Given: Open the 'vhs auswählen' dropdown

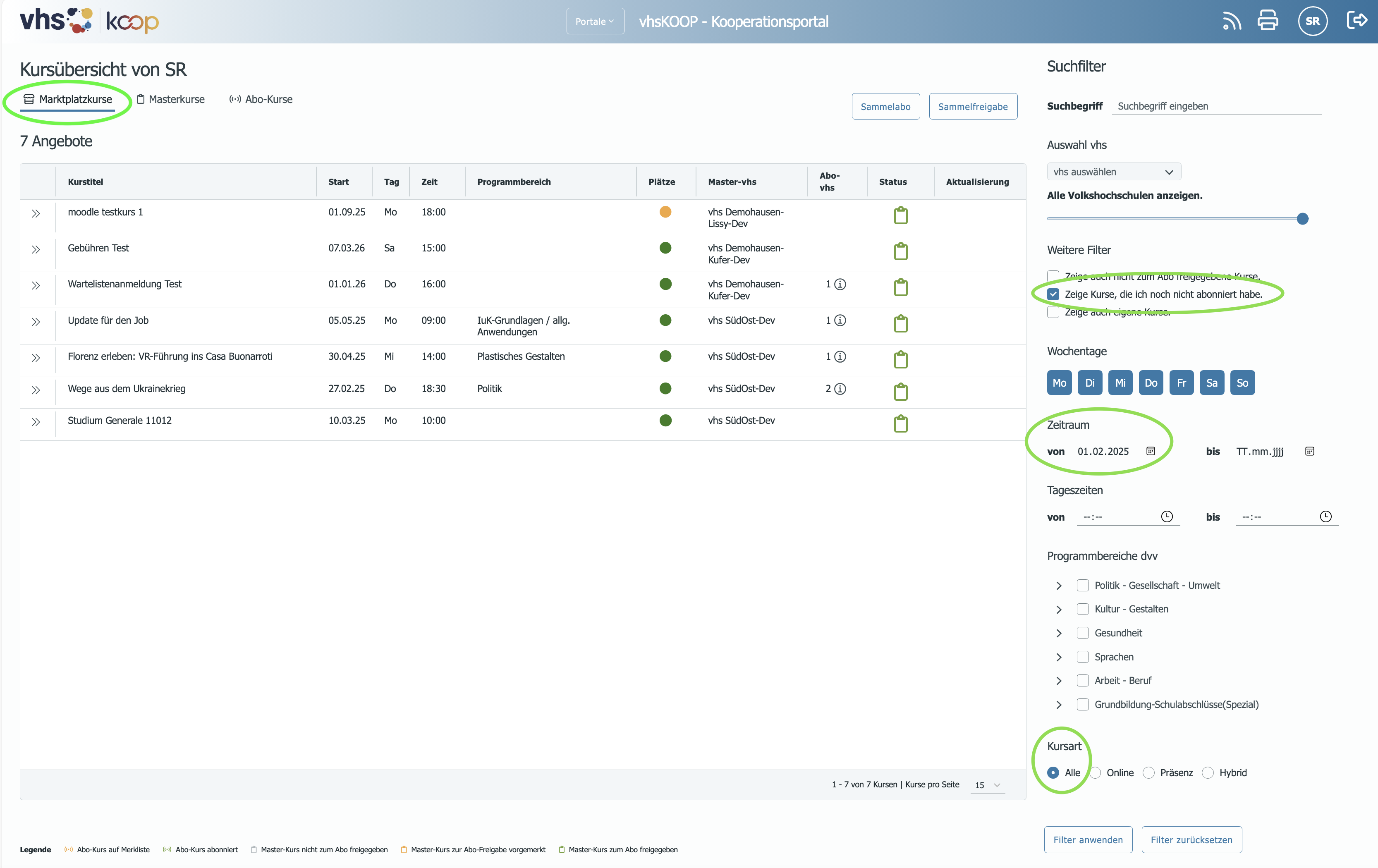Looking at the screenshot, I should [1113, 172].
